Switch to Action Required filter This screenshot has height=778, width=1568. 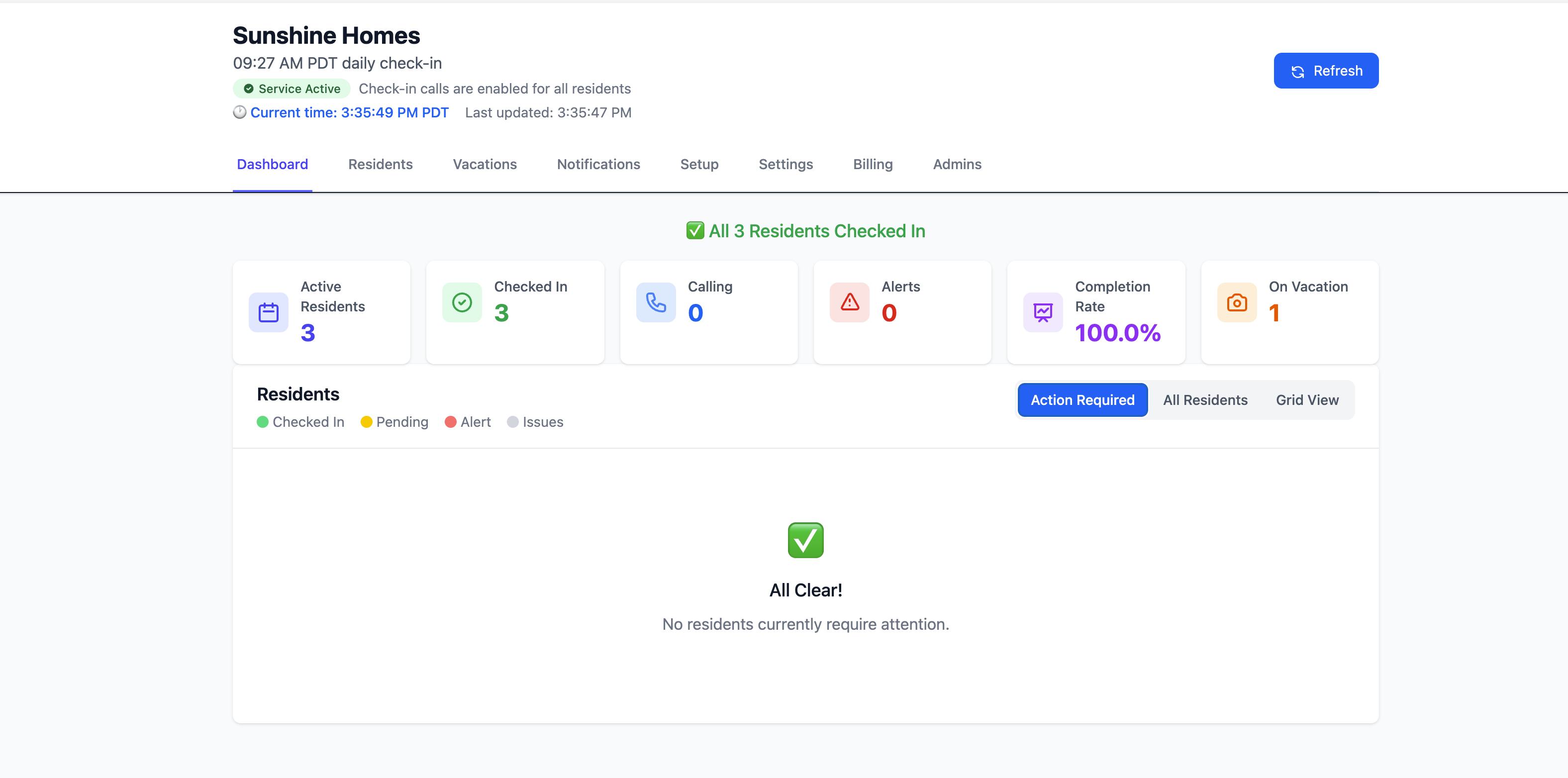click(1082, 400)
